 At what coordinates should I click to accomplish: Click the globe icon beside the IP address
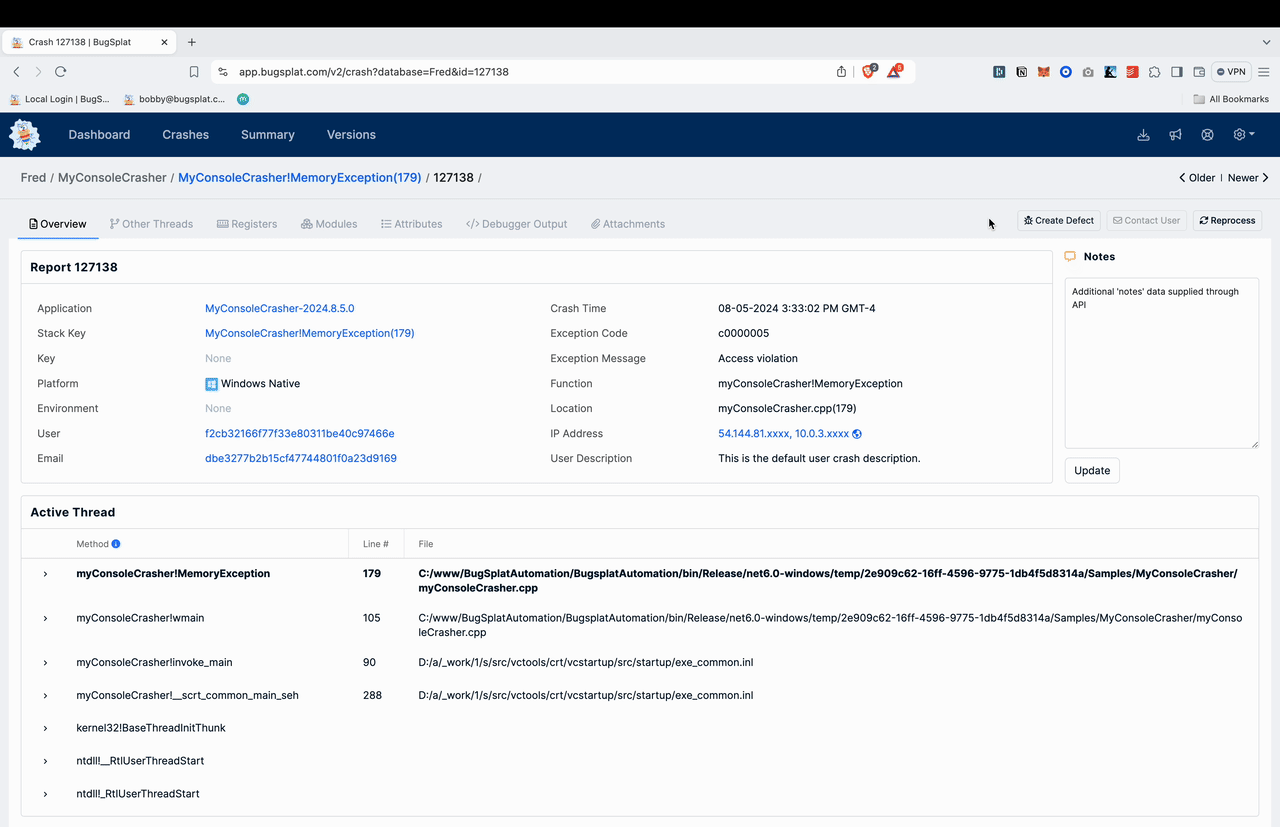857,434
